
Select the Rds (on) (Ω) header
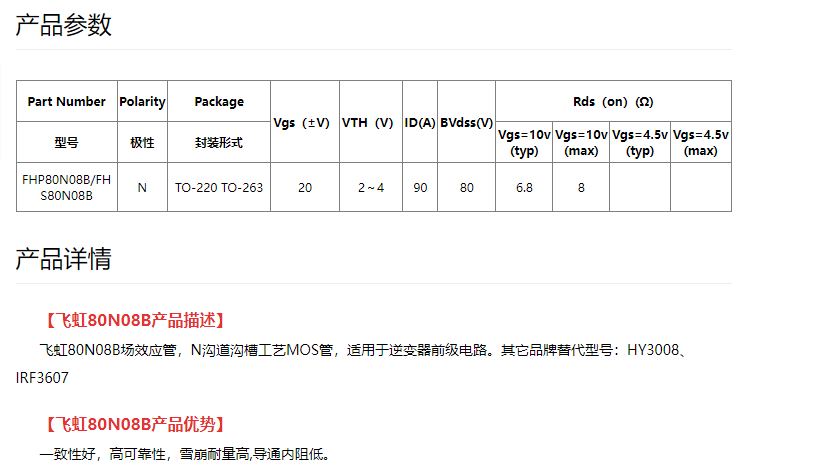coord(613,101)
